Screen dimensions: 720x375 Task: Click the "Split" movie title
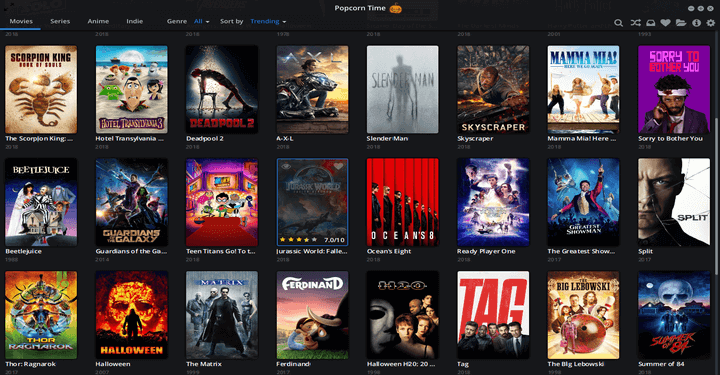click(x=645, y=251)
